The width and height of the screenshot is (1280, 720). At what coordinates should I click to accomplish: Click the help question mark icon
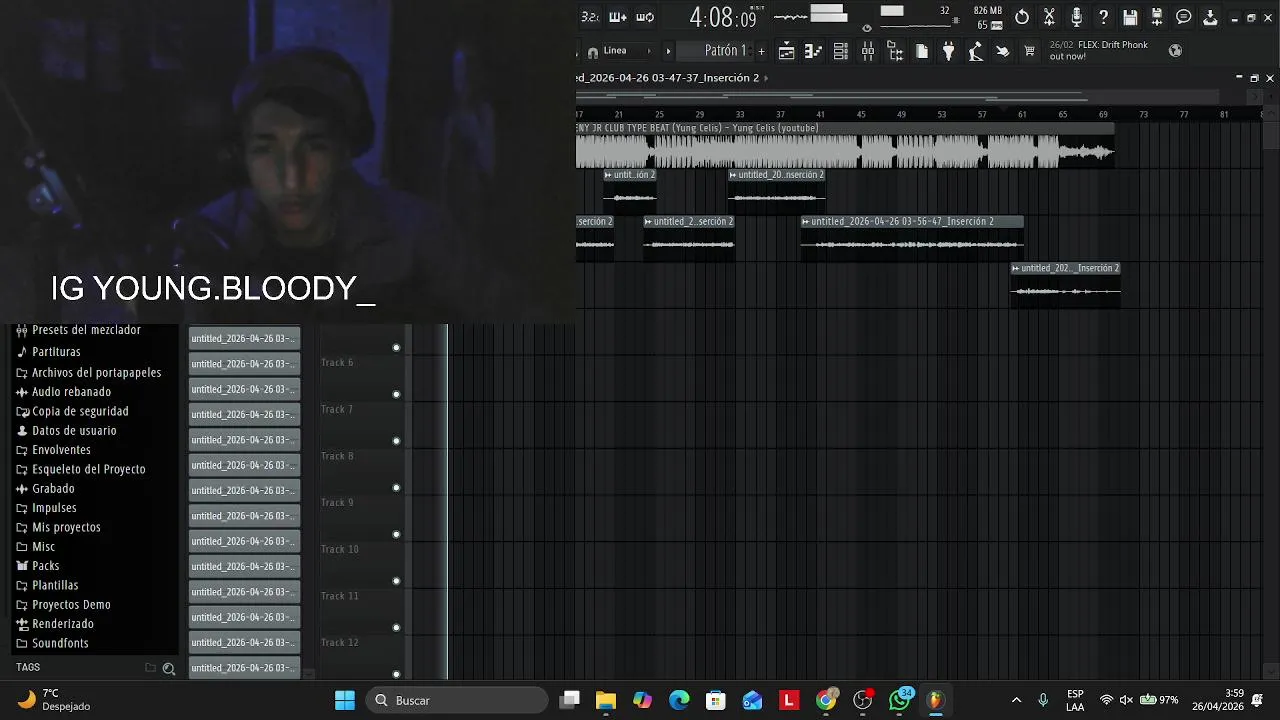[x=1103, y=17]
